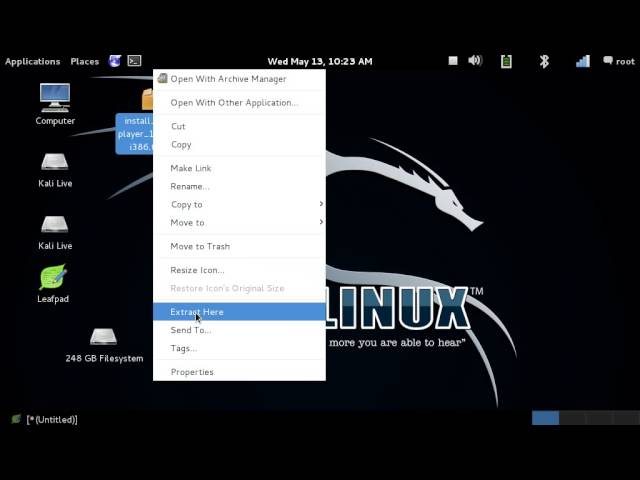
Task: Open Properties from the context menu
Action: (239, 372)
